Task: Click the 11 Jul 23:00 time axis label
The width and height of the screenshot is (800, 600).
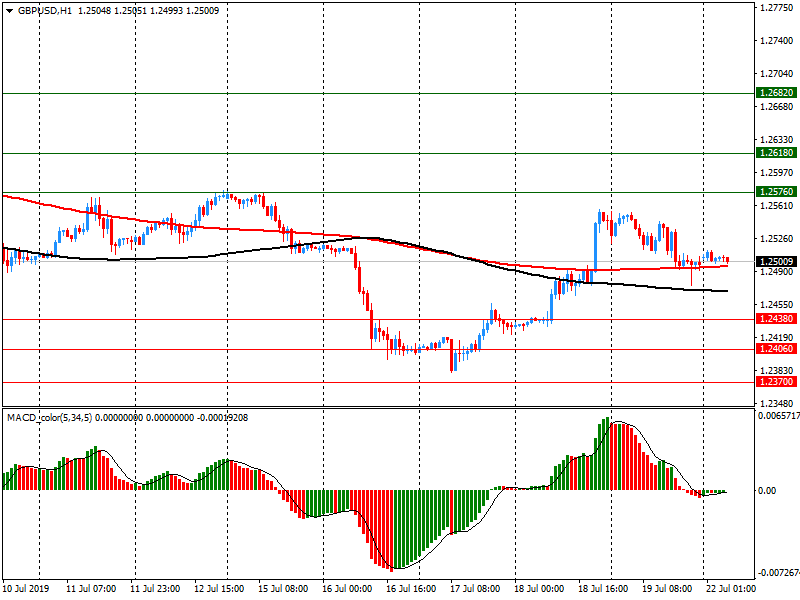Action: (155, 589)
